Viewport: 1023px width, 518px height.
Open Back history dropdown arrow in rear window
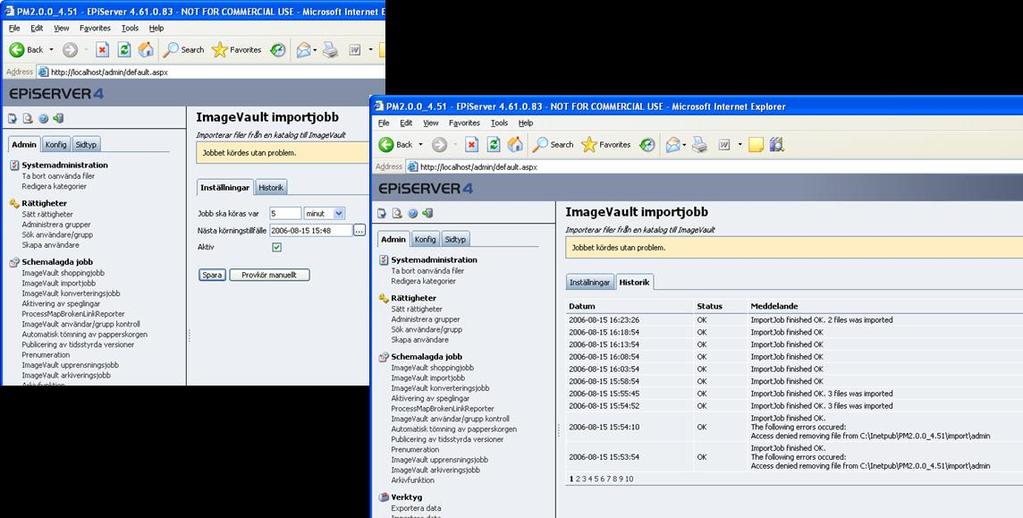coord(52,50)
